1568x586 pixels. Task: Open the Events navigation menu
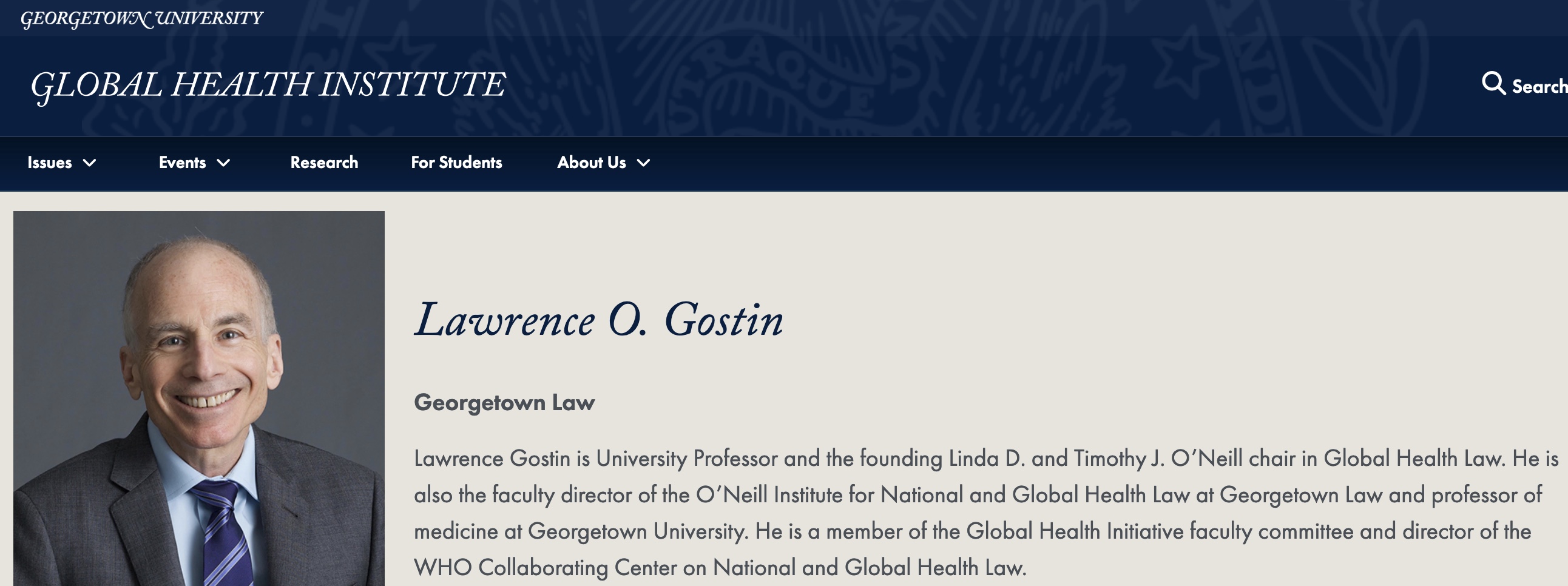(x=182, y=163)
